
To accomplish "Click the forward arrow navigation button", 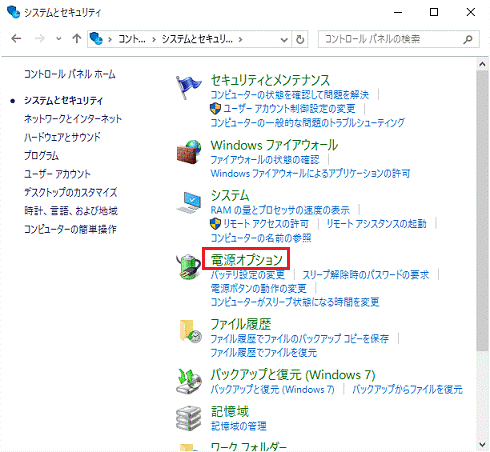I will click(x=40, y=39).
